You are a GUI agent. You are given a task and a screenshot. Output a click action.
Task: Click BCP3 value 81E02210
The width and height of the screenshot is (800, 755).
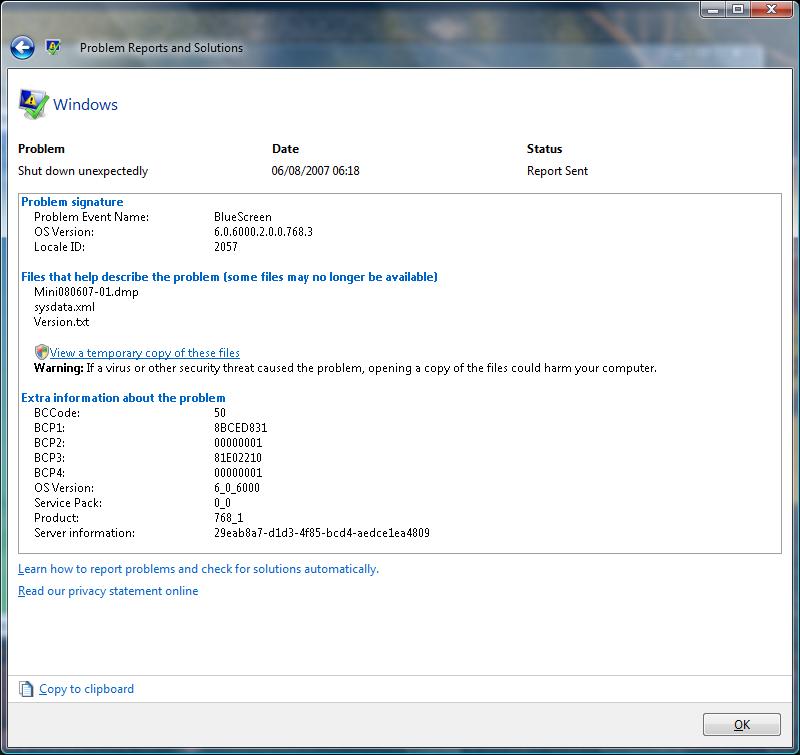pos(238,458)
